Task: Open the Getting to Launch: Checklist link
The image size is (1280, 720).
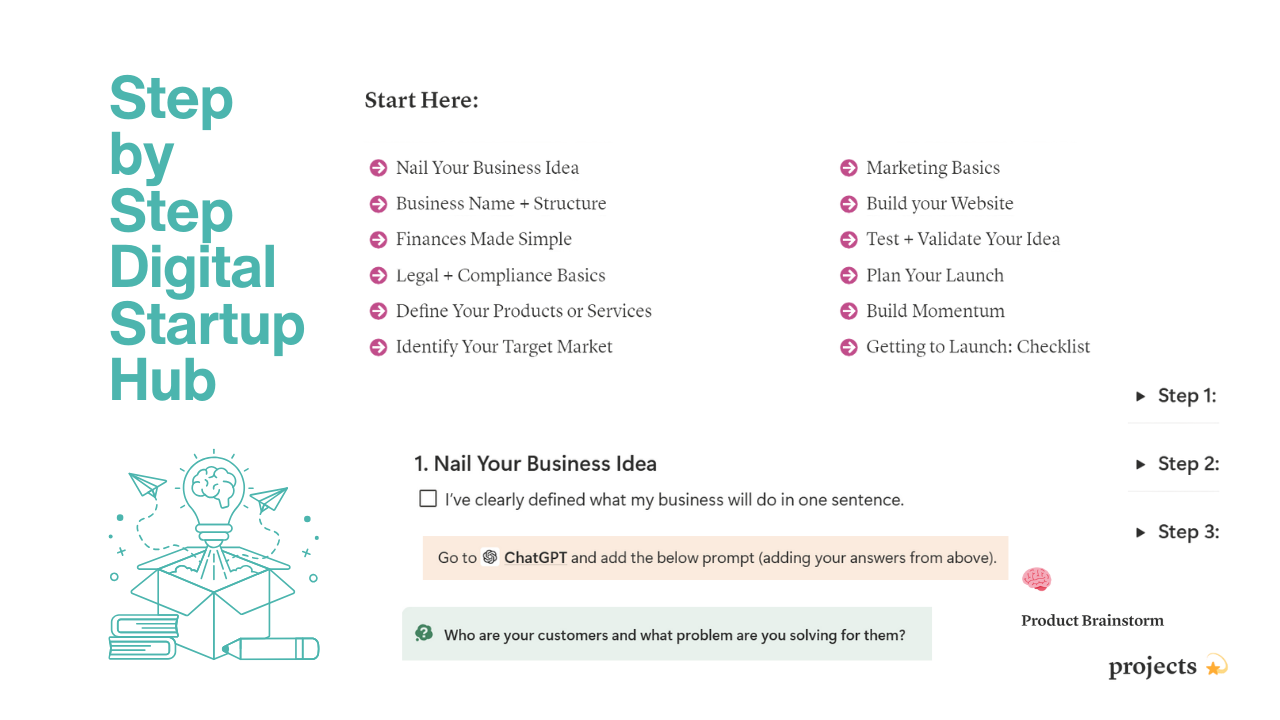Action: pos(978,347)
